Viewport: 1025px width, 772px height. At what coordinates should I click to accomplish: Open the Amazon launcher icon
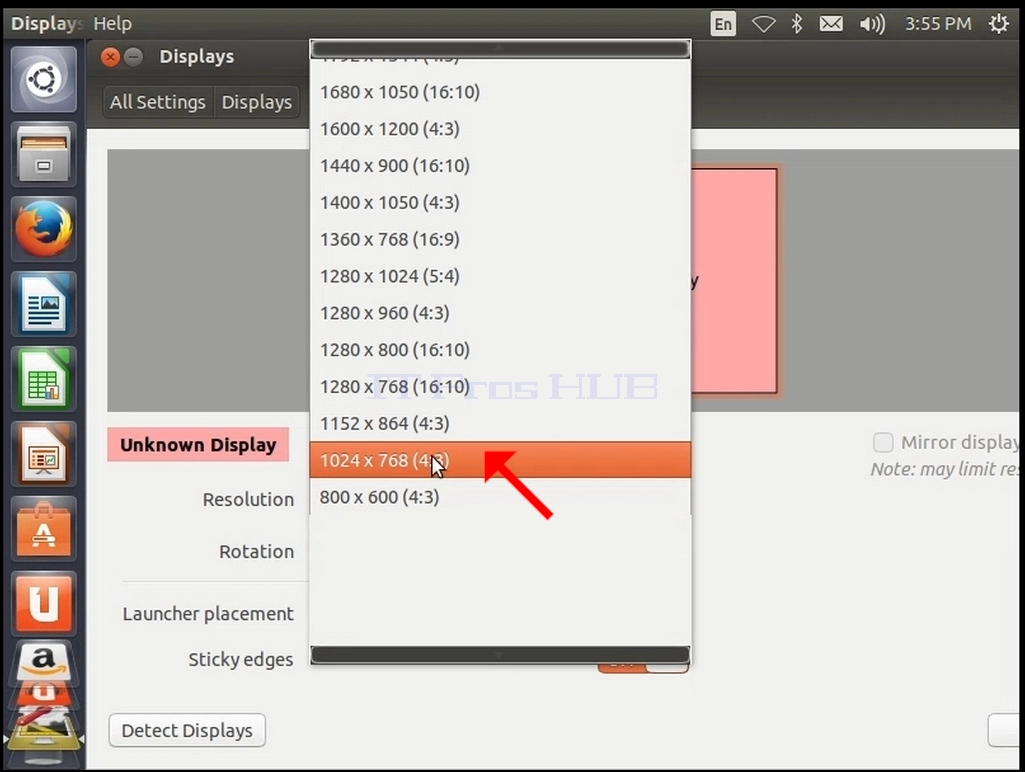(x=44, y=662)
